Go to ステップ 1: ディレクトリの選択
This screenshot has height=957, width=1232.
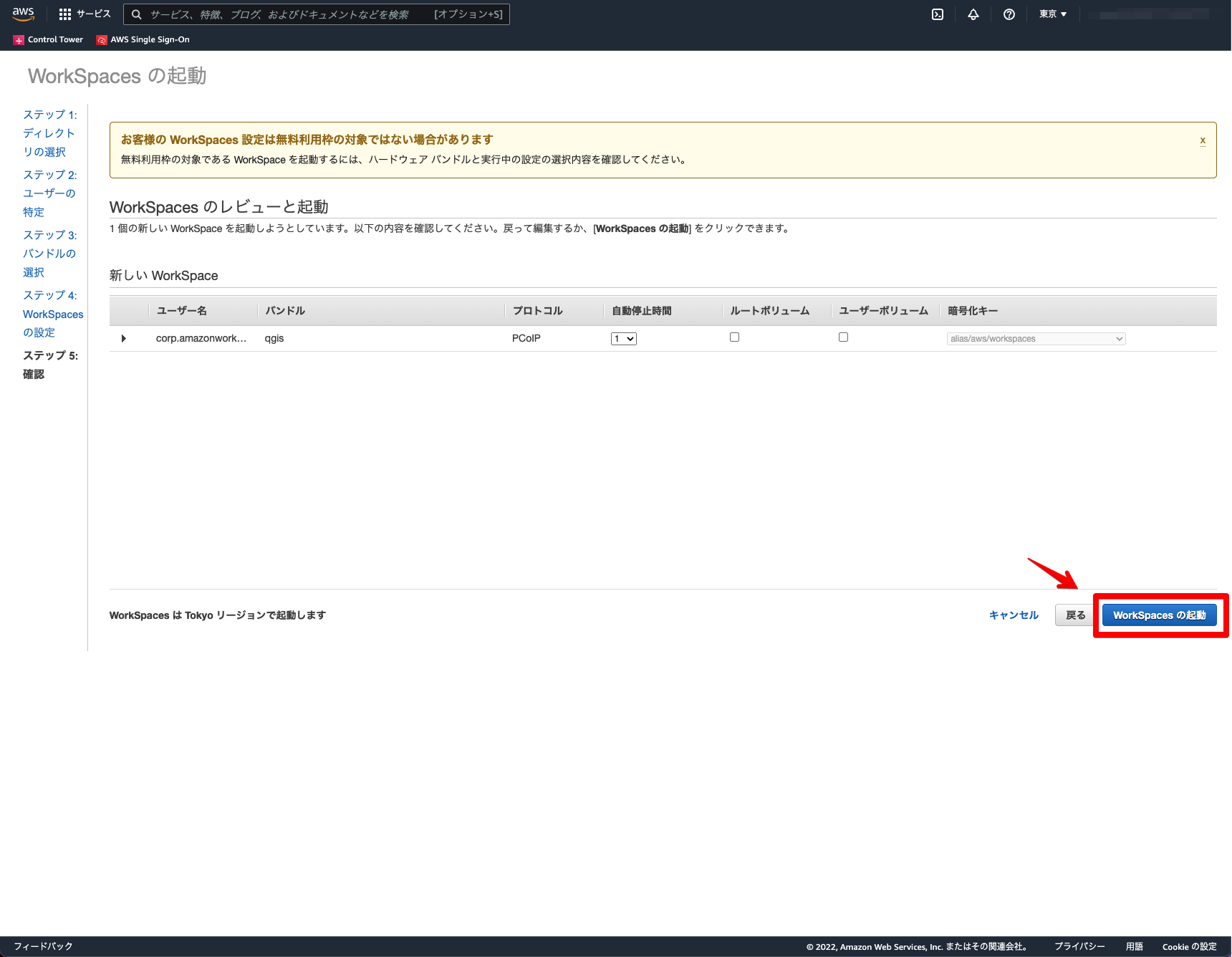coord(48,133)
